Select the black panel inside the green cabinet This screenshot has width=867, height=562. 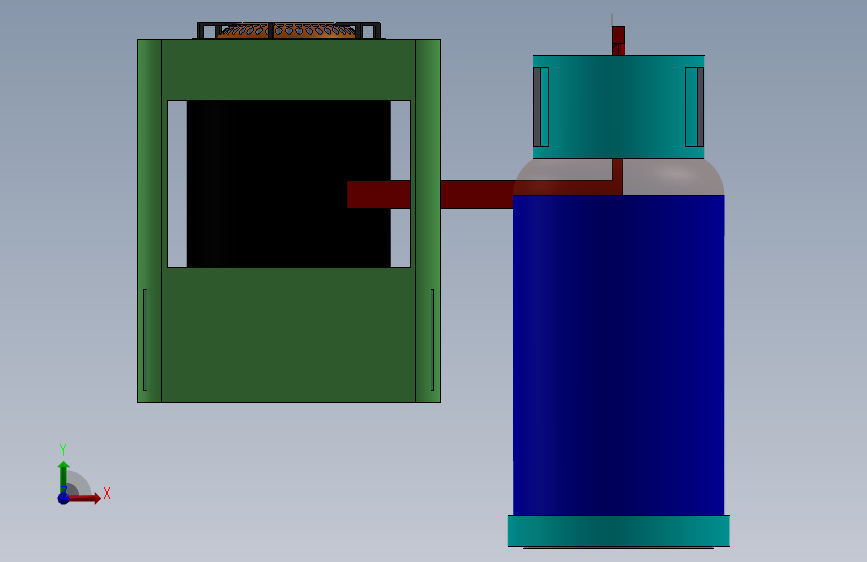289,184
